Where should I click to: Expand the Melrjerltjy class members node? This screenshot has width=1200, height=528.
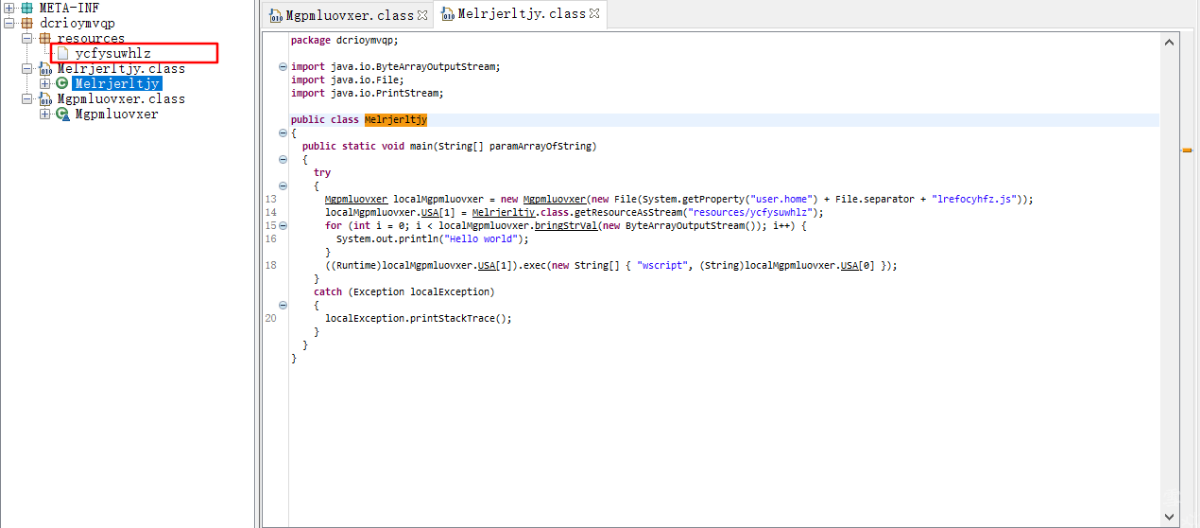pyautogui.click(x=44, y=84)
